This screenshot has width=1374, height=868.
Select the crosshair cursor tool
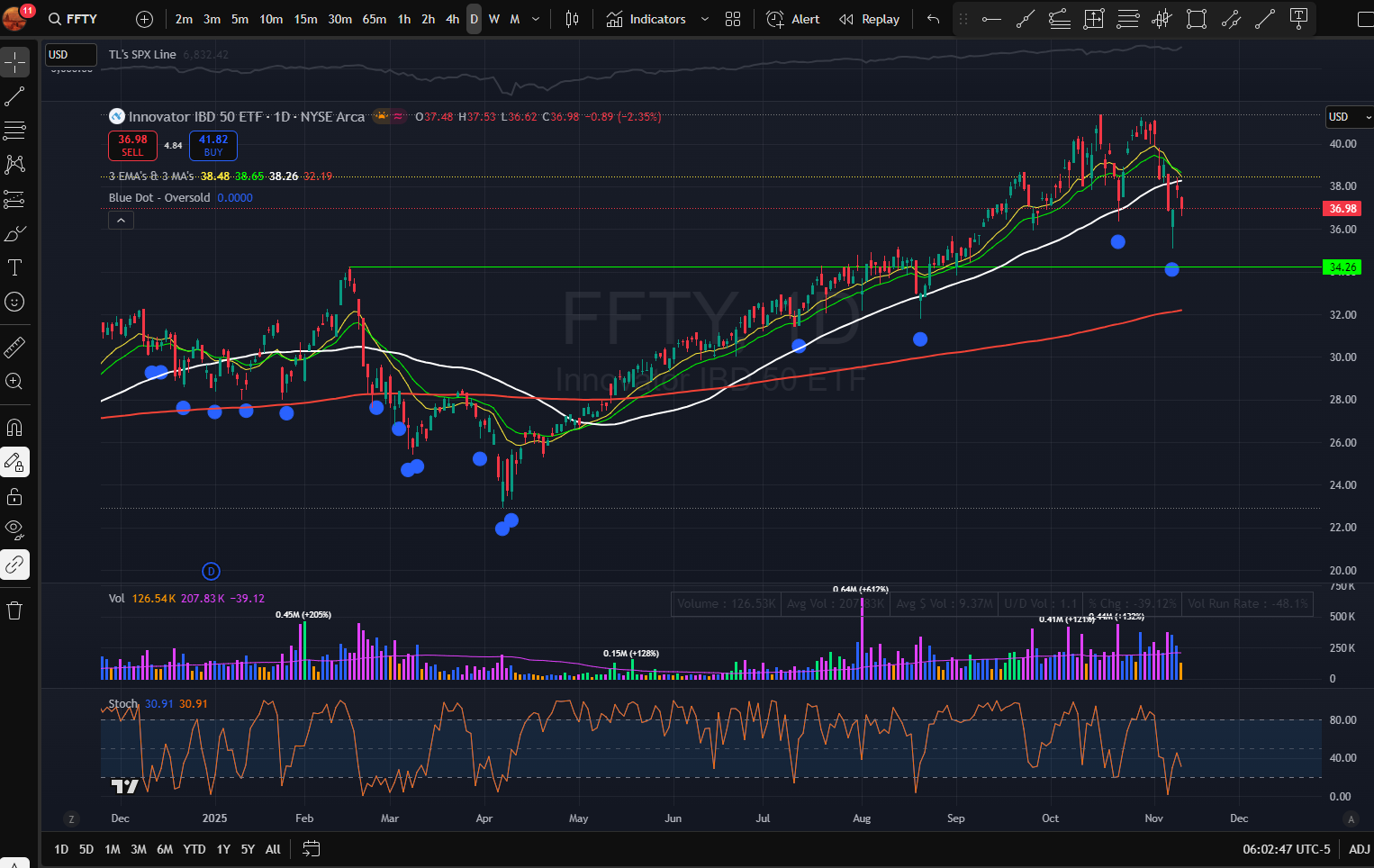(14, 62)
